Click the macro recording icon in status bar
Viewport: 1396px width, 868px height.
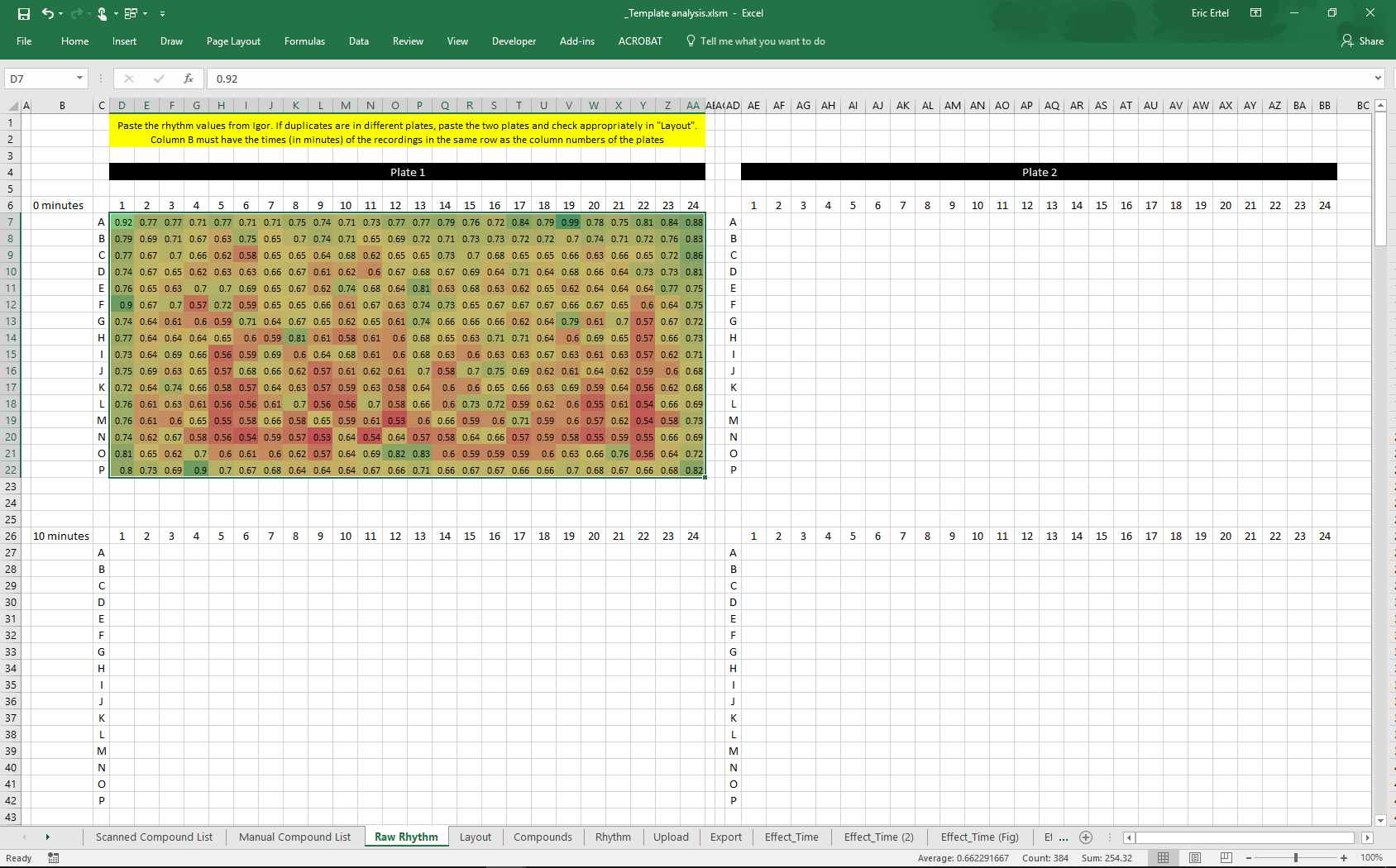(x=54, y=858)
